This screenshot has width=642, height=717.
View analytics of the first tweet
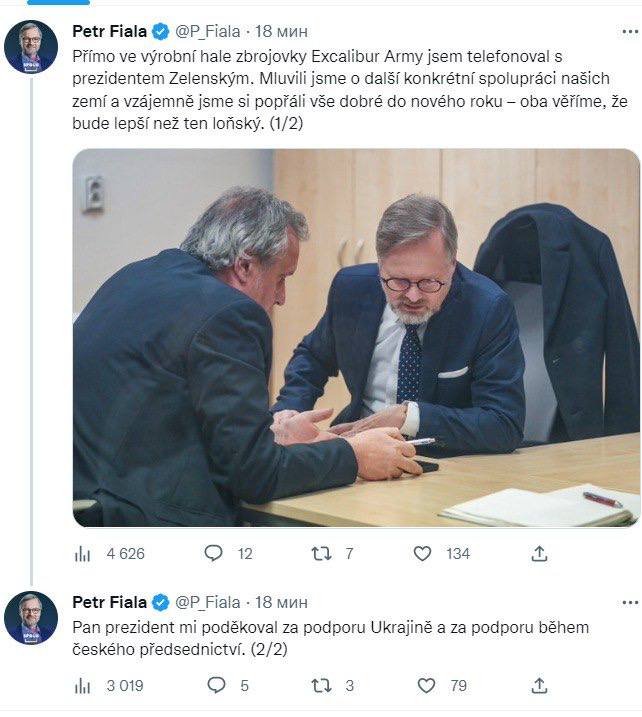[x=83, y=553]
